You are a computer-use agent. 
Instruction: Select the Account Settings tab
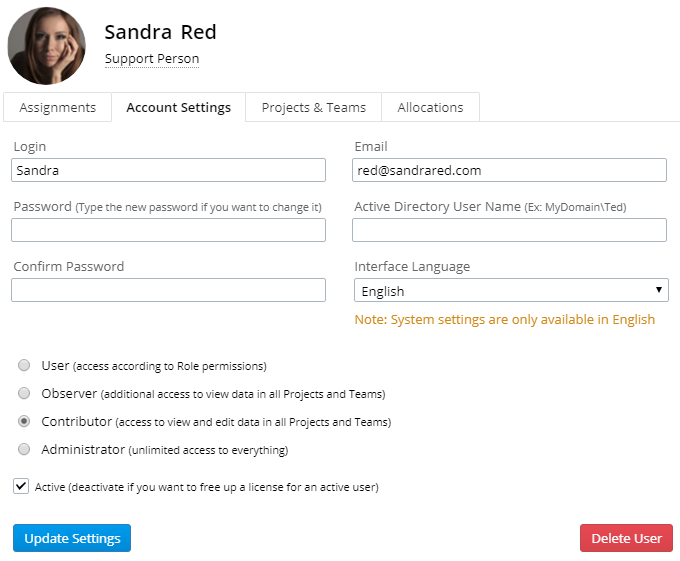pos(178,107)
